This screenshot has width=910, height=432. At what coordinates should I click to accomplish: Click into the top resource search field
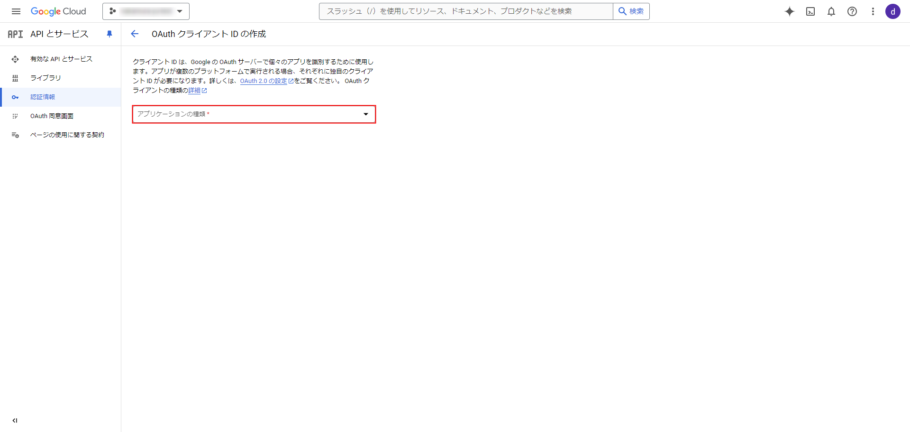pyautogui.click(x=465, y=11)
